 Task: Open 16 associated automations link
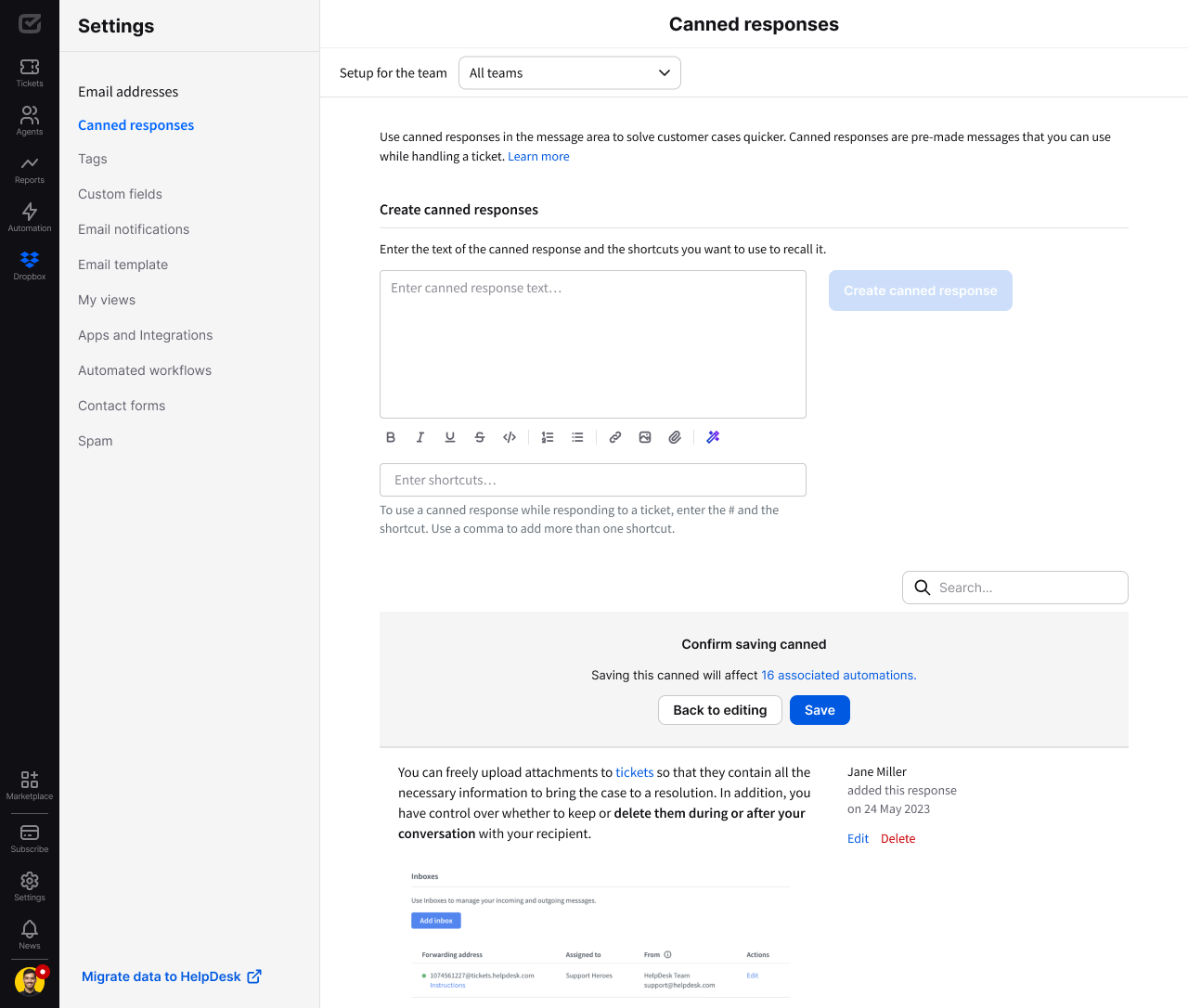839,676
